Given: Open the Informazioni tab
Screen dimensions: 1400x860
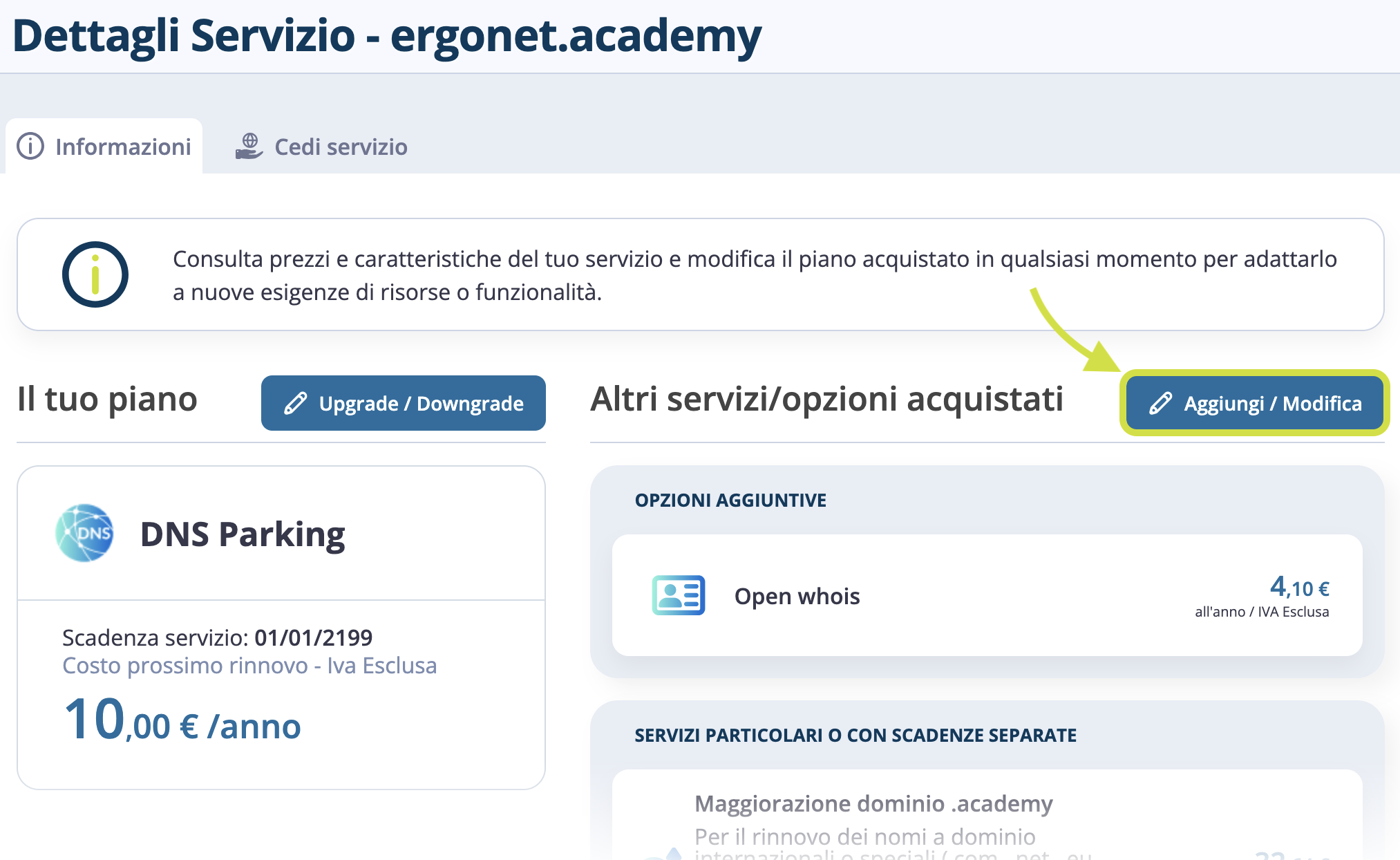Looking at the screenshot, I should click(x=104, y=147).
